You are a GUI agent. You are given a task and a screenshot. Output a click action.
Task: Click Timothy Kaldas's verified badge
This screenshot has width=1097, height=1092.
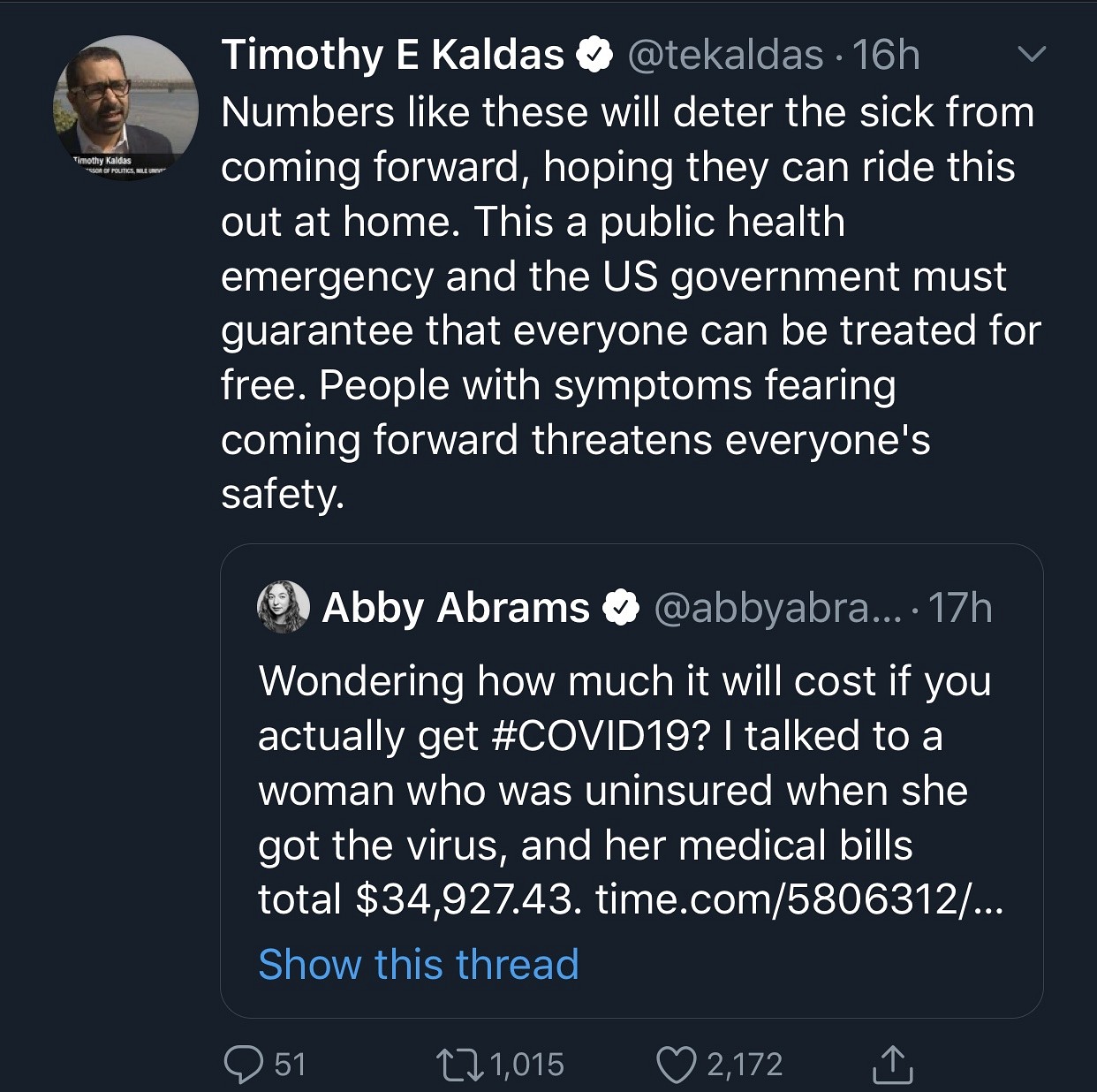[594, 56]
